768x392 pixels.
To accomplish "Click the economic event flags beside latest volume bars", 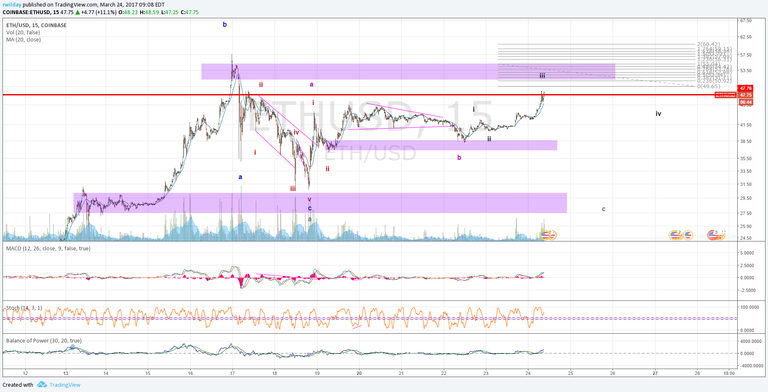I will 548,236.
